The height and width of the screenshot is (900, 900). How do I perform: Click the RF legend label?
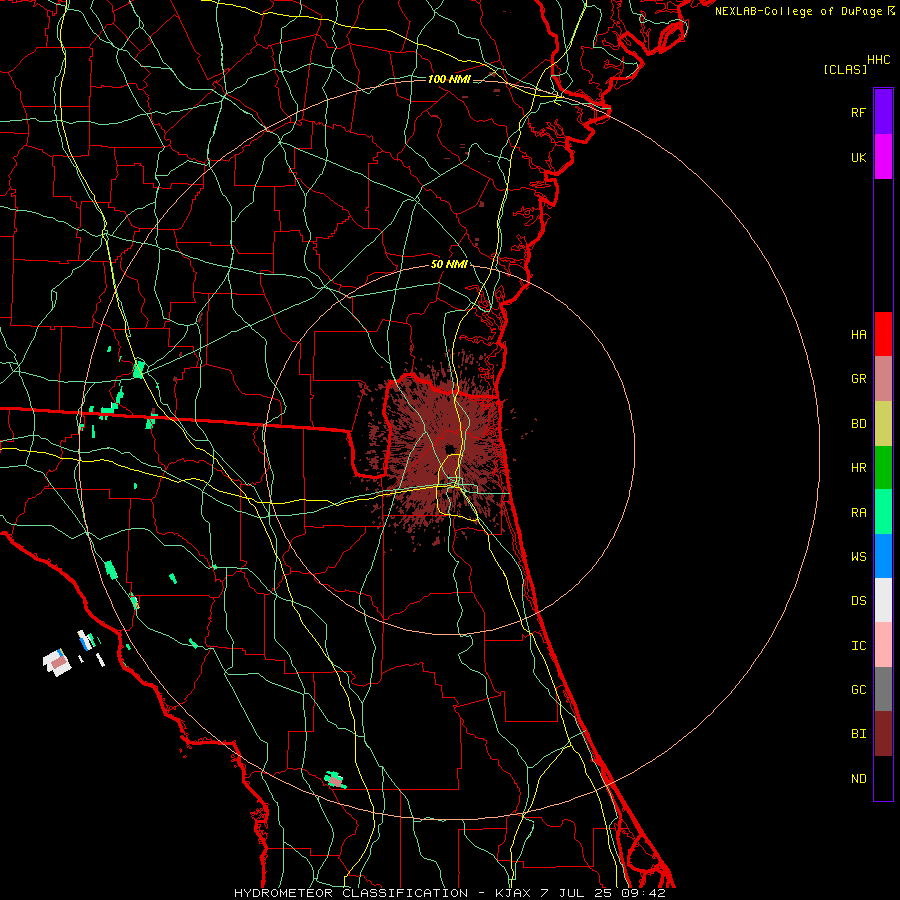[x=859, y=112]
